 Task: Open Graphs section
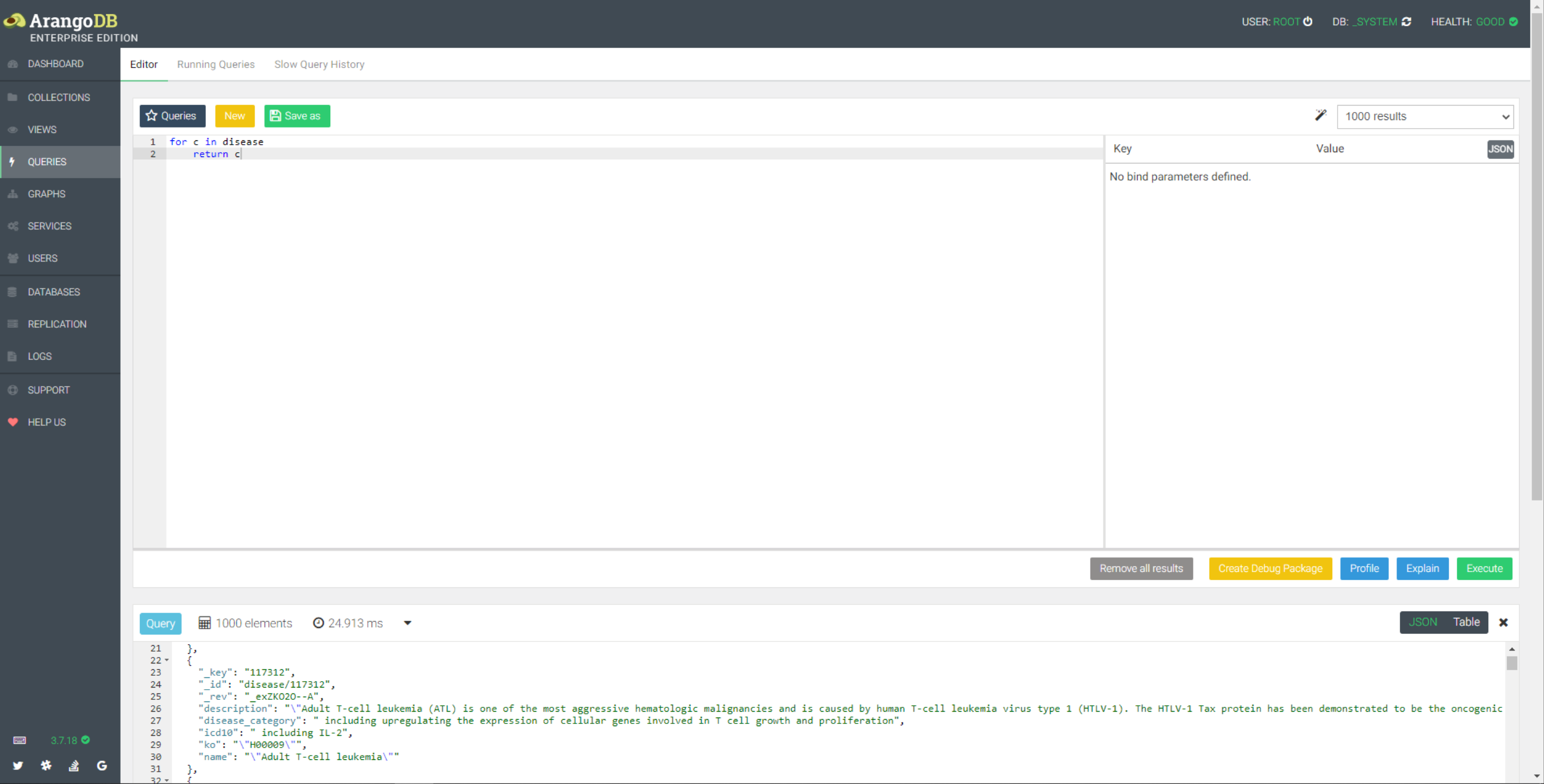[x=60, y=194]
